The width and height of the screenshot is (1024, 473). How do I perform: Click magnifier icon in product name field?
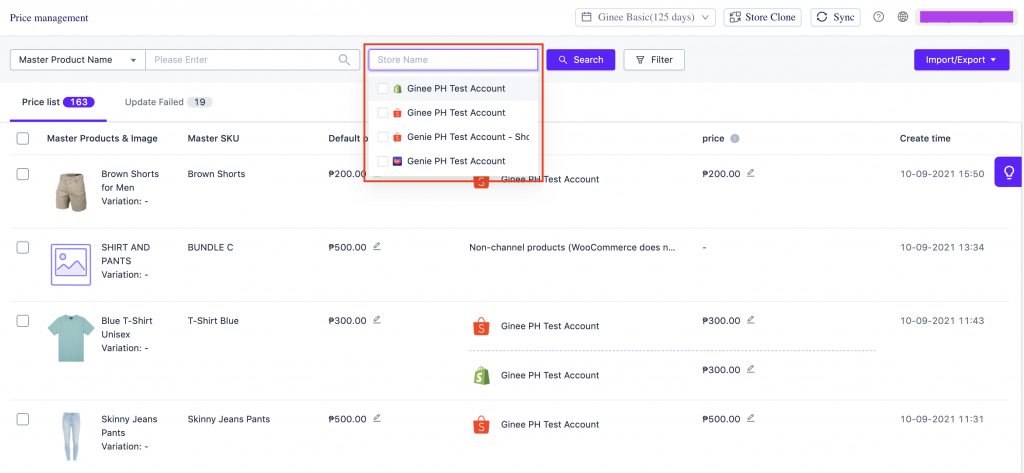pyautogui.click(x=344, y=59)
